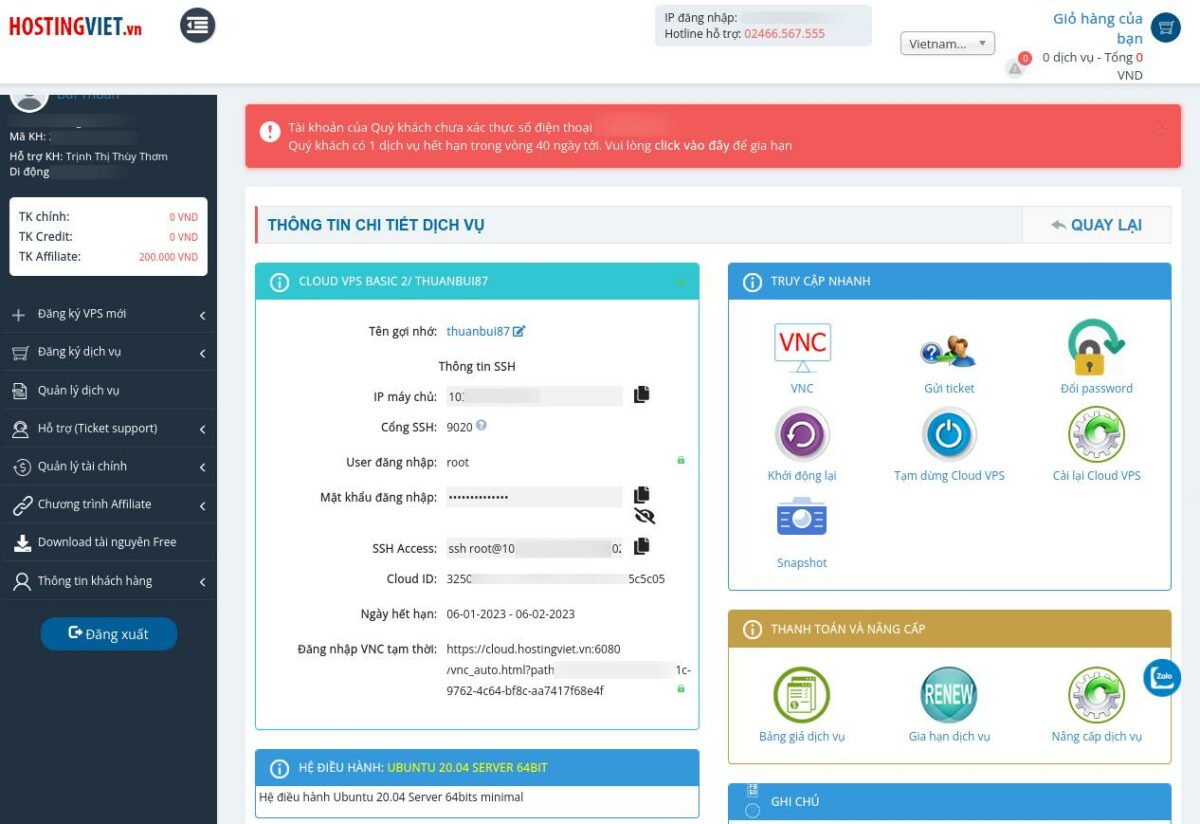
Task: Reveal the hidden login password
Action: (x=643, y=516)
